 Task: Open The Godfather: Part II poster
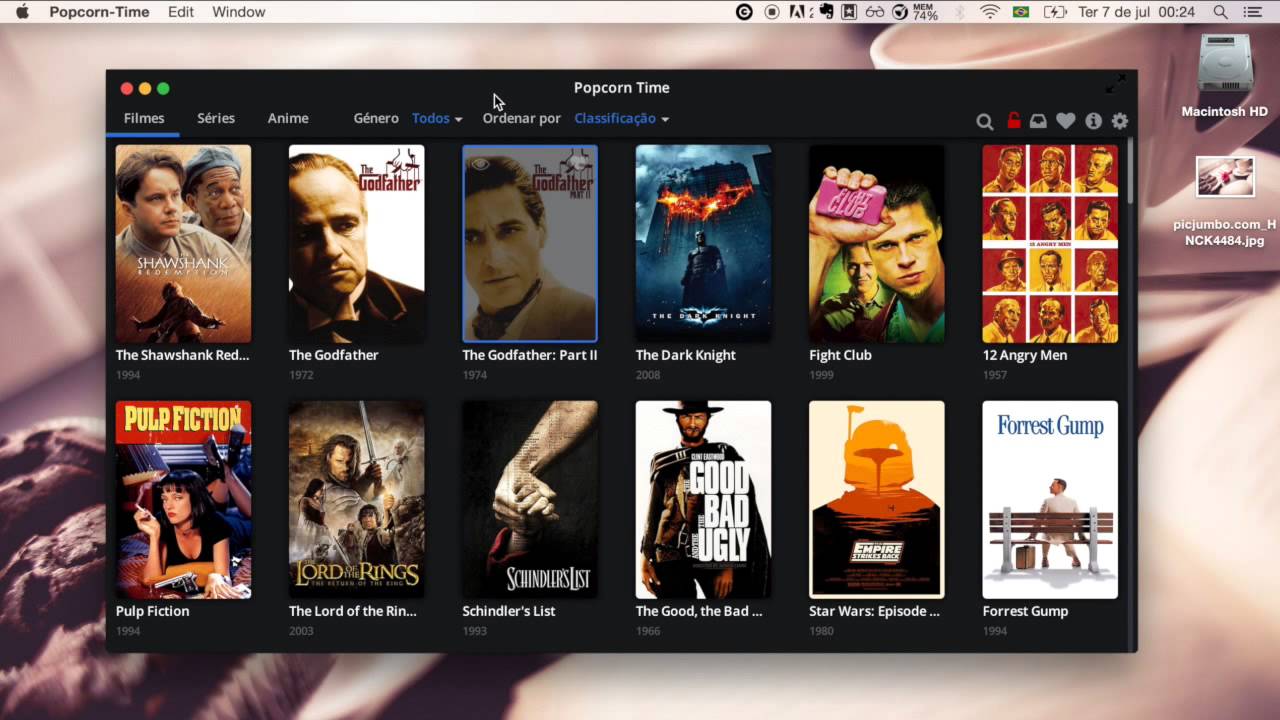pos(530,244)
